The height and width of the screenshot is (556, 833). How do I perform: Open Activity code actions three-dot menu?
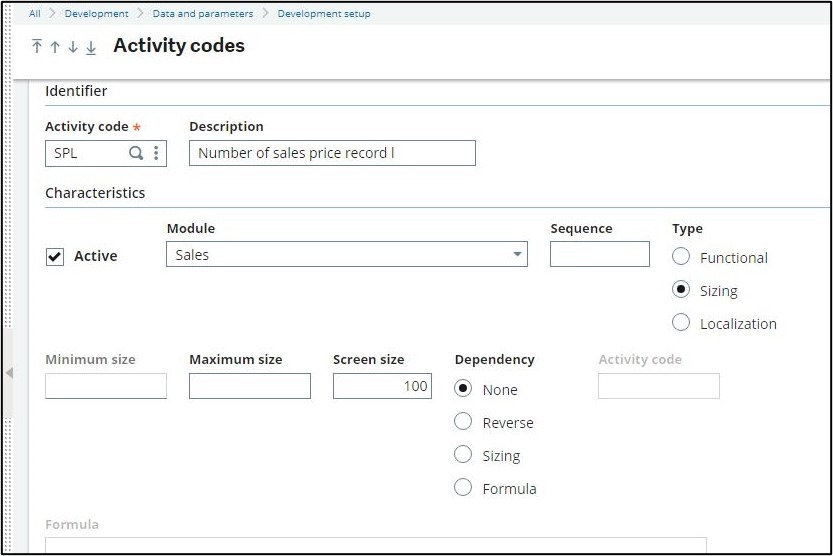(156, 153)
